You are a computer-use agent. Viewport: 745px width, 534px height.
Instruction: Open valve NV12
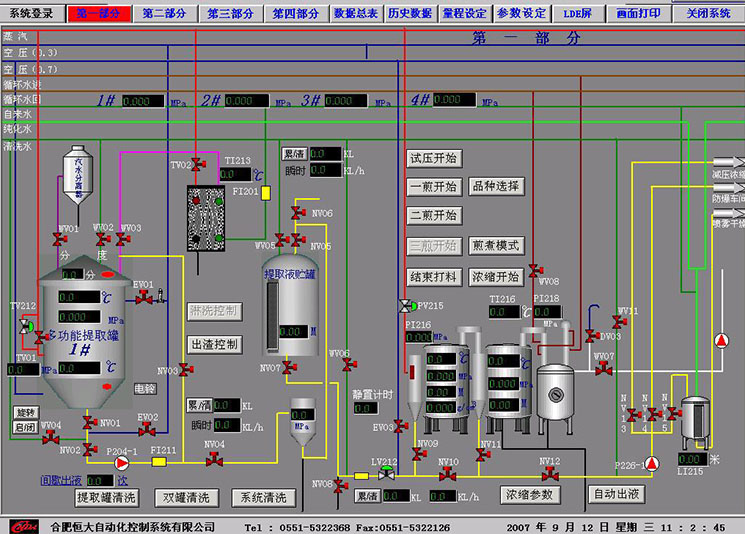coord(550,474)
